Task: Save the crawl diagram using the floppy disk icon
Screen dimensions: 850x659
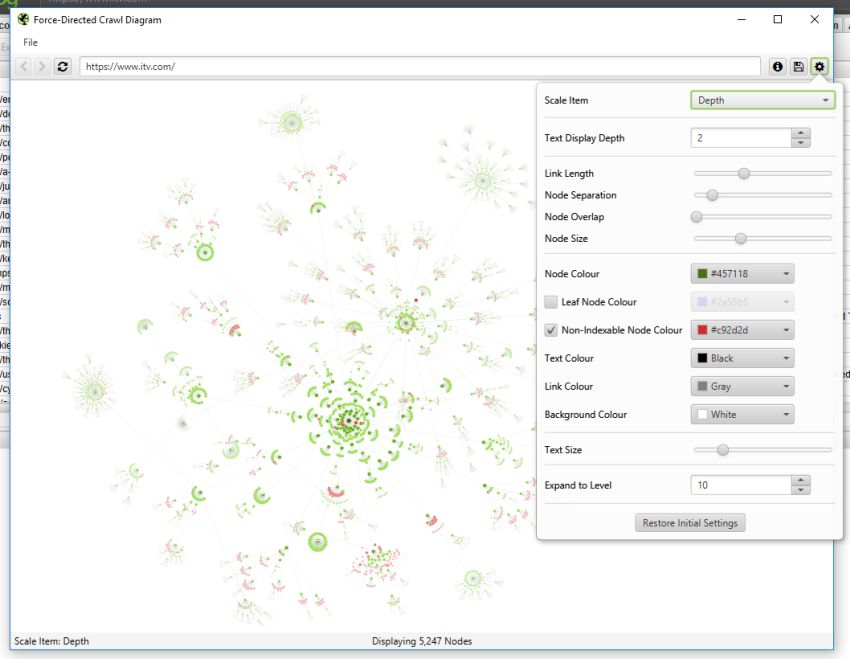Action: (798, 66)
